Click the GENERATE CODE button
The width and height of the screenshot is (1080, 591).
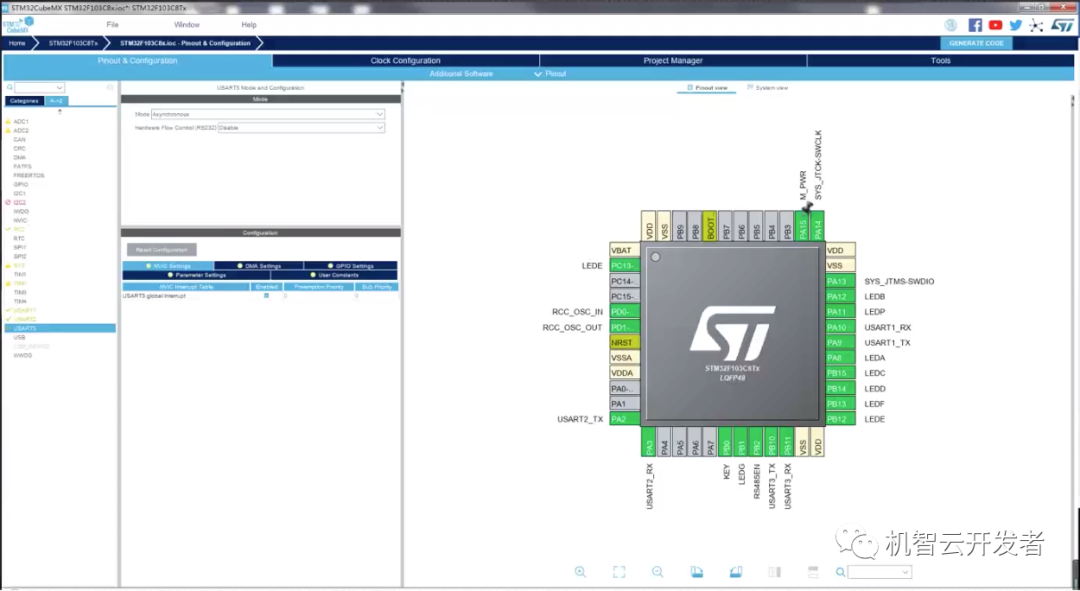[976, 43]
